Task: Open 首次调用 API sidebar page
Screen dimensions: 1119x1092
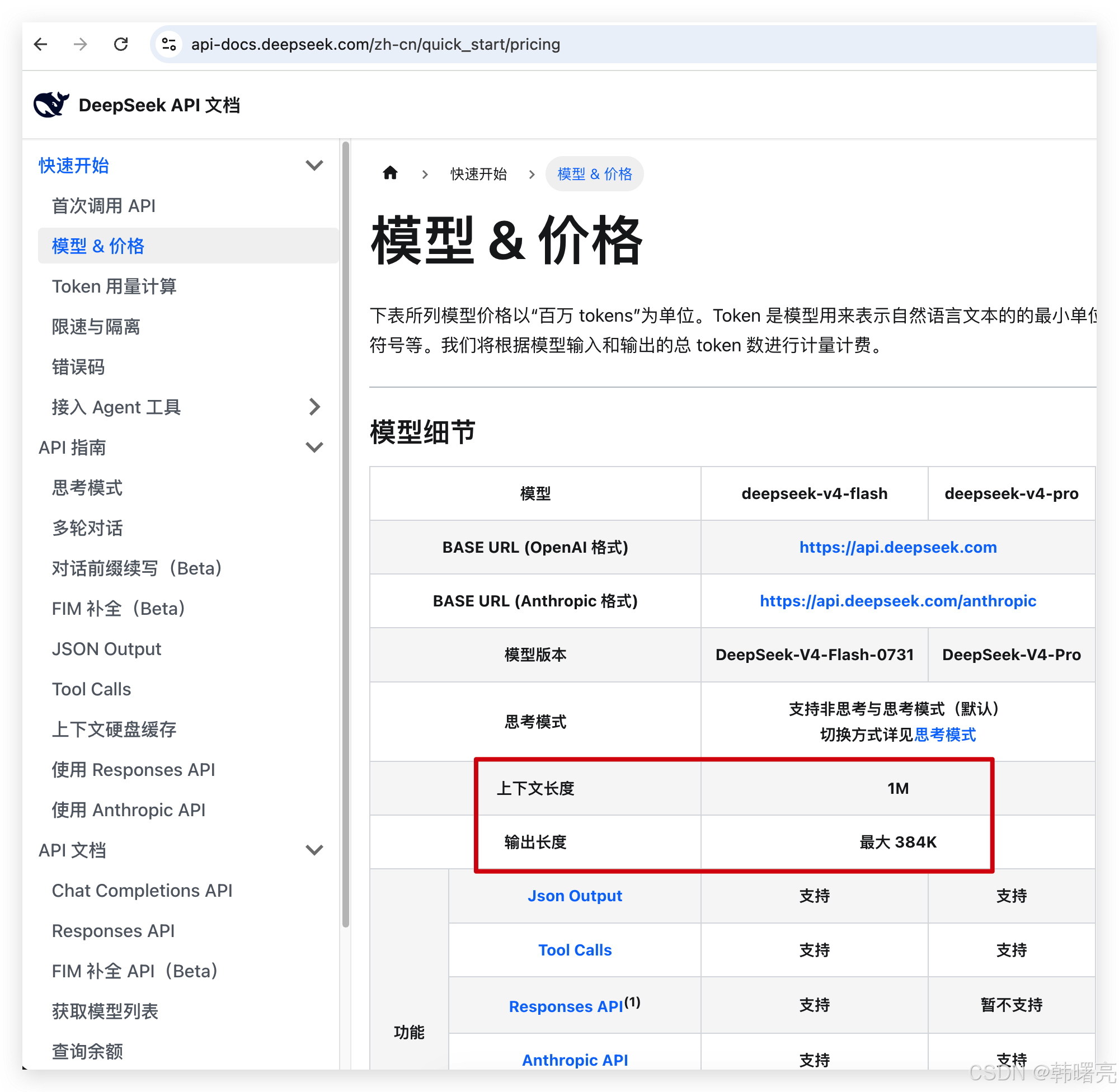Action: tap(104, 206)
